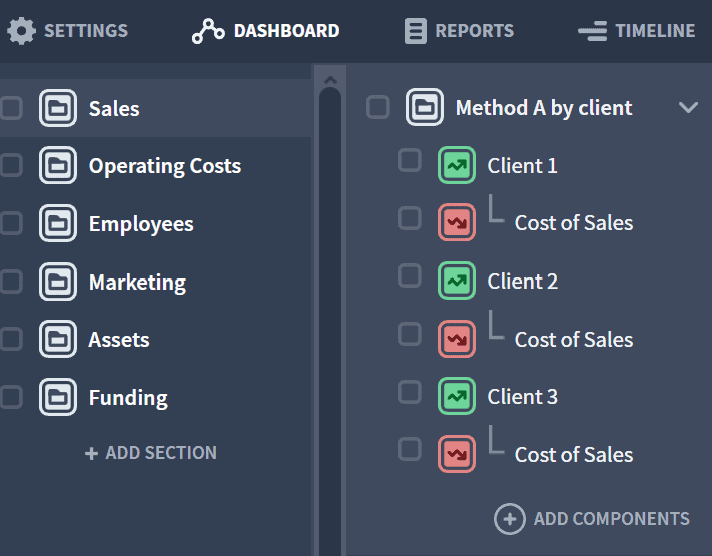This screenshot has width=712, height=556.
Task: Click the Sales section folder icon
Action: [x=58, y=108]
